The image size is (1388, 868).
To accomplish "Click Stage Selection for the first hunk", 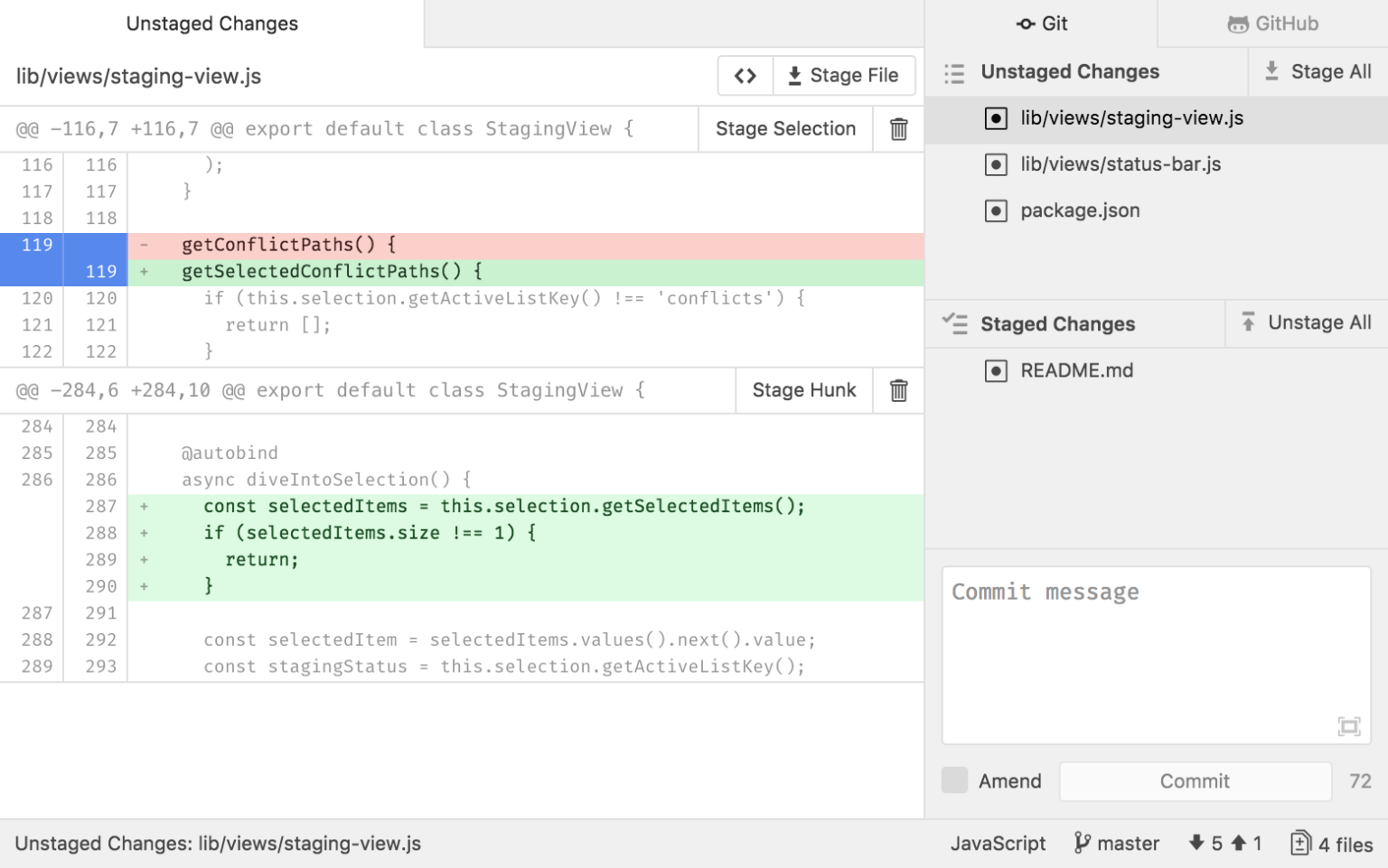I will click(x=784, y=128).
